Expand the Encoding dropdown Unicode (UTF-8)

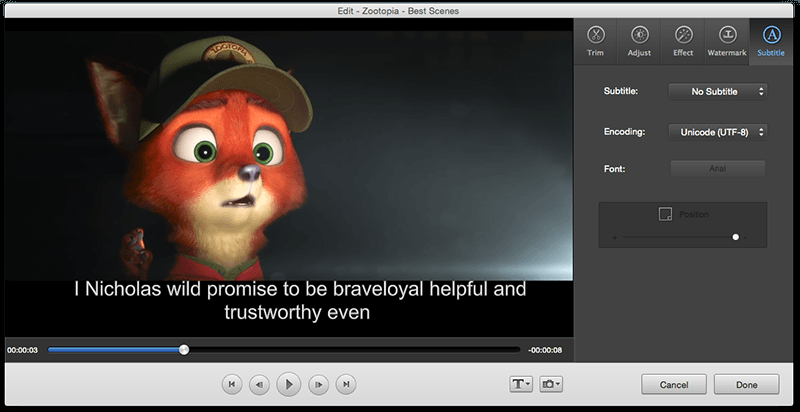coord(717,133)
